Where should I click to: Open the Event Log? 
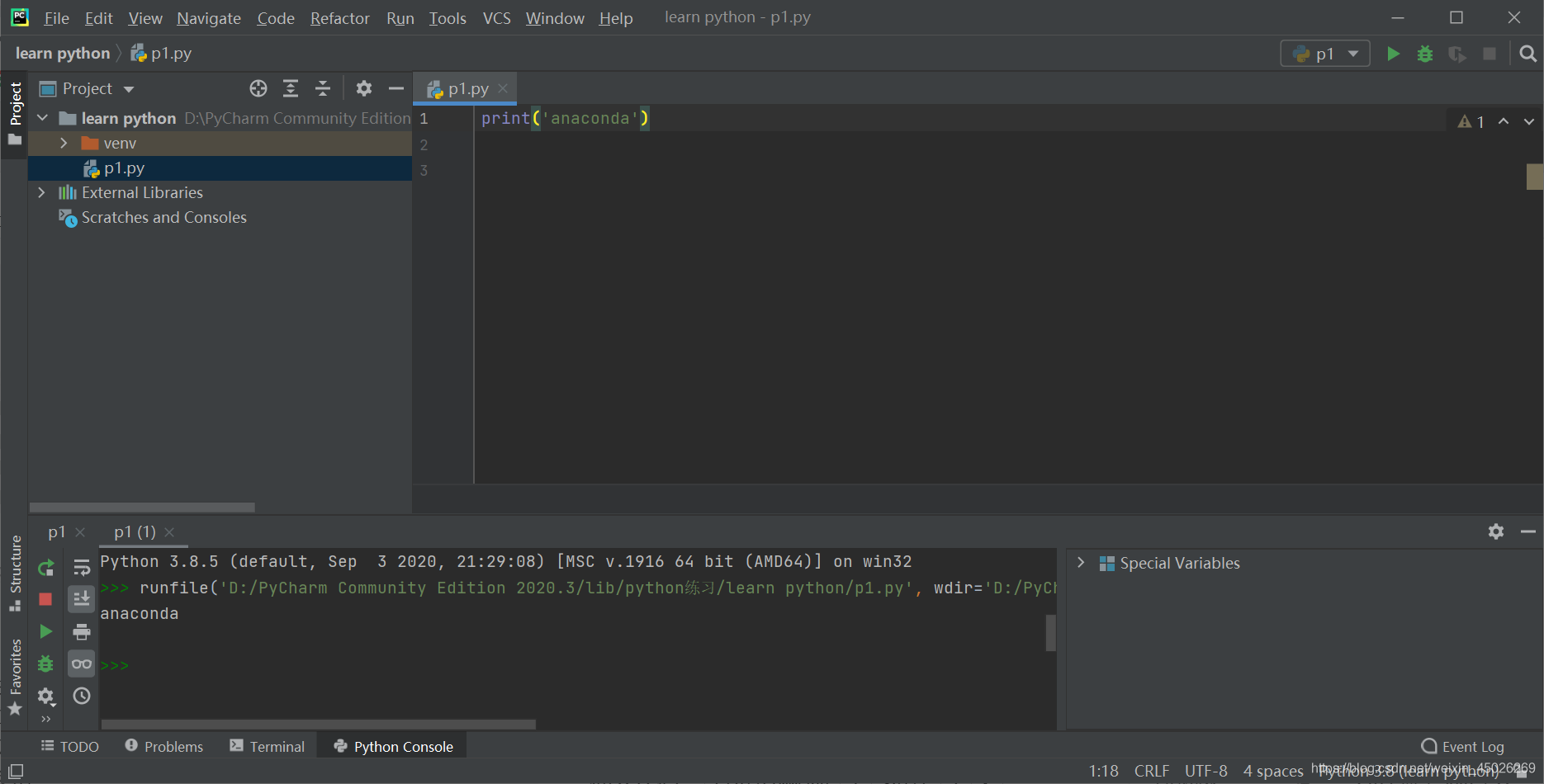[x=1462, y=746]
